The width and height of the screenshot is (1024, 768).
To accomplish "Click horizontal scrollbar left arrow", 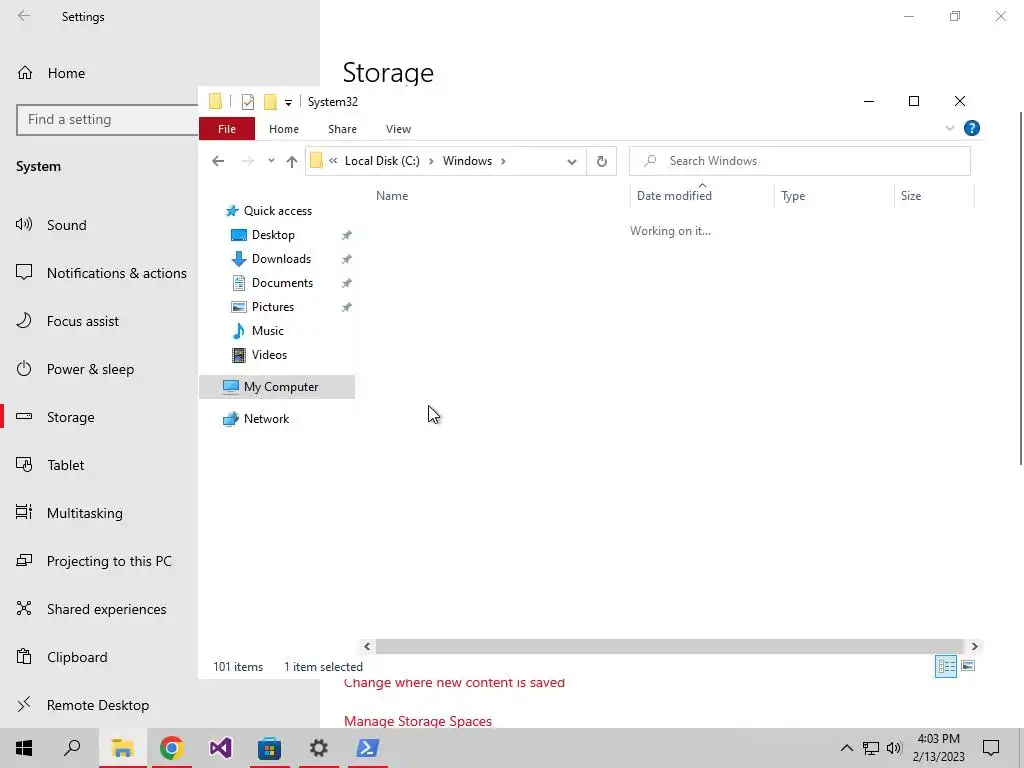I will click(367, 647).
